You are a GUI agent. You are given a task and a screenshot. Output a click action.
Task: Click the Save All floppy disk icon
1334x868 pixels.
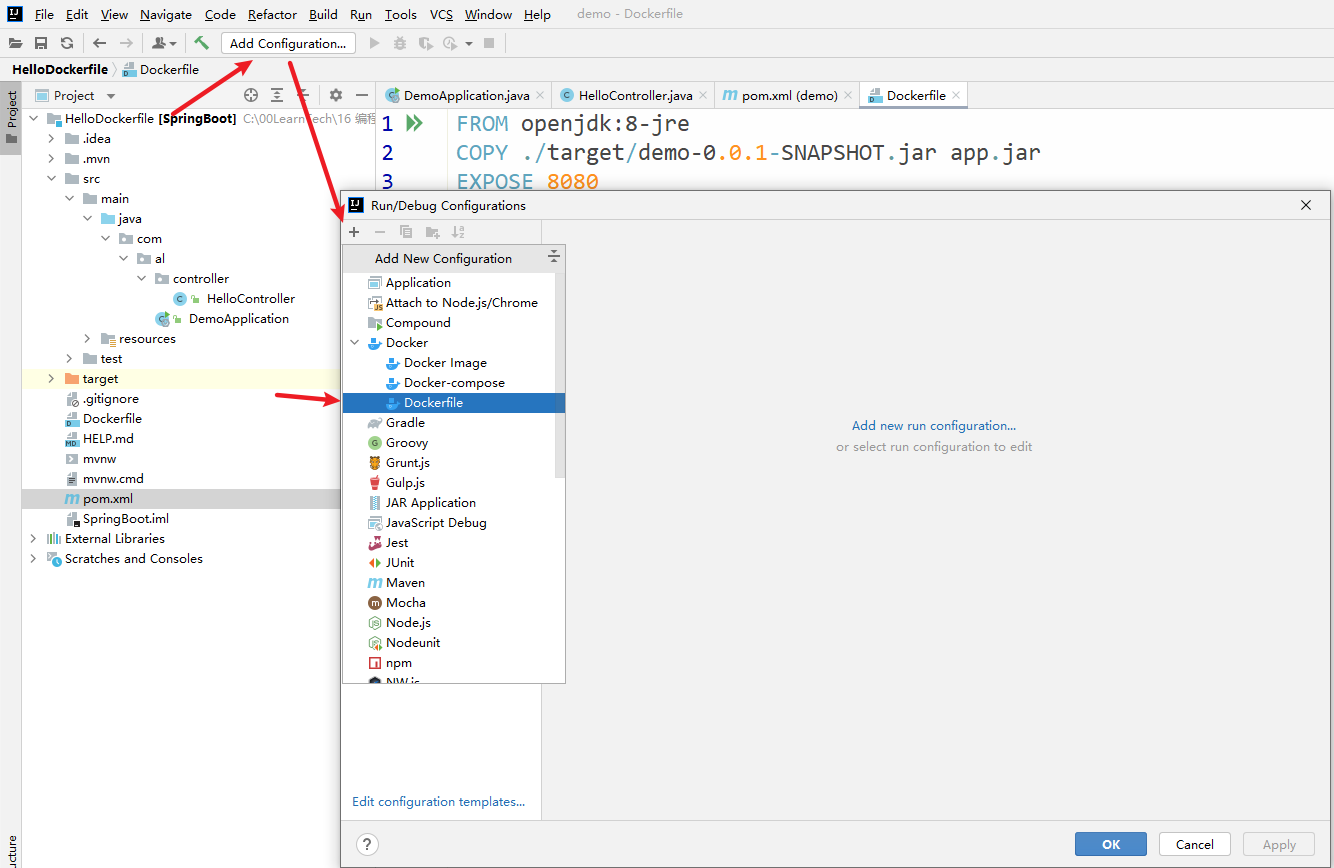click(41, 43)
